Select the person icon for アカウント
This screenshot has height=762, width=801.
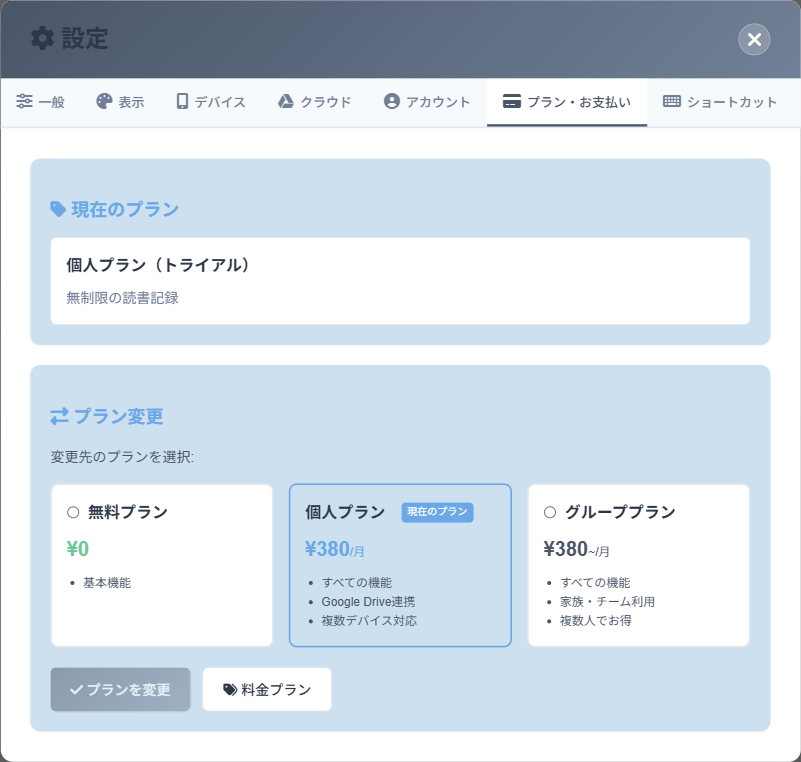(391, 100)
